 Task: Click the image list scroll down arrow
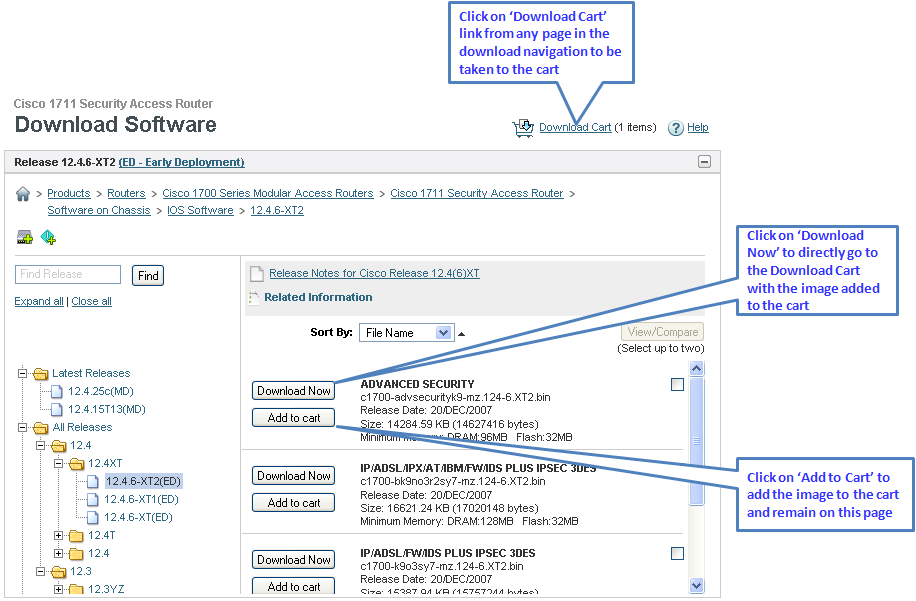696,585
